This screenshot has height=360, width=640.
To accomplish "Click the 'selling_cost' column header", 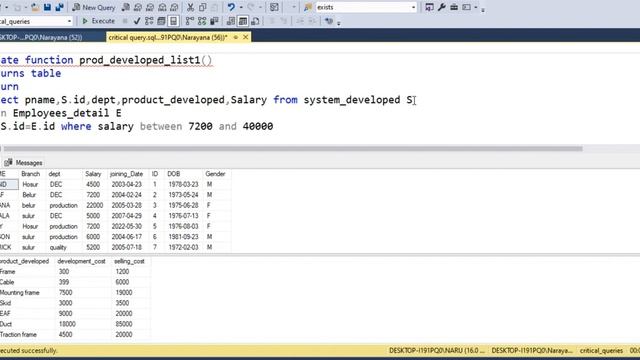I will coord(129,261).
